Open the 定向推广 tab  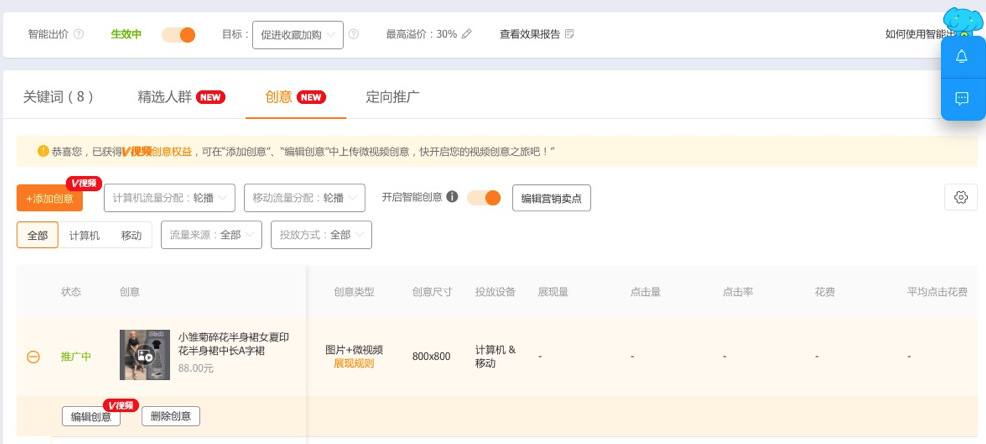coord(393,97)
